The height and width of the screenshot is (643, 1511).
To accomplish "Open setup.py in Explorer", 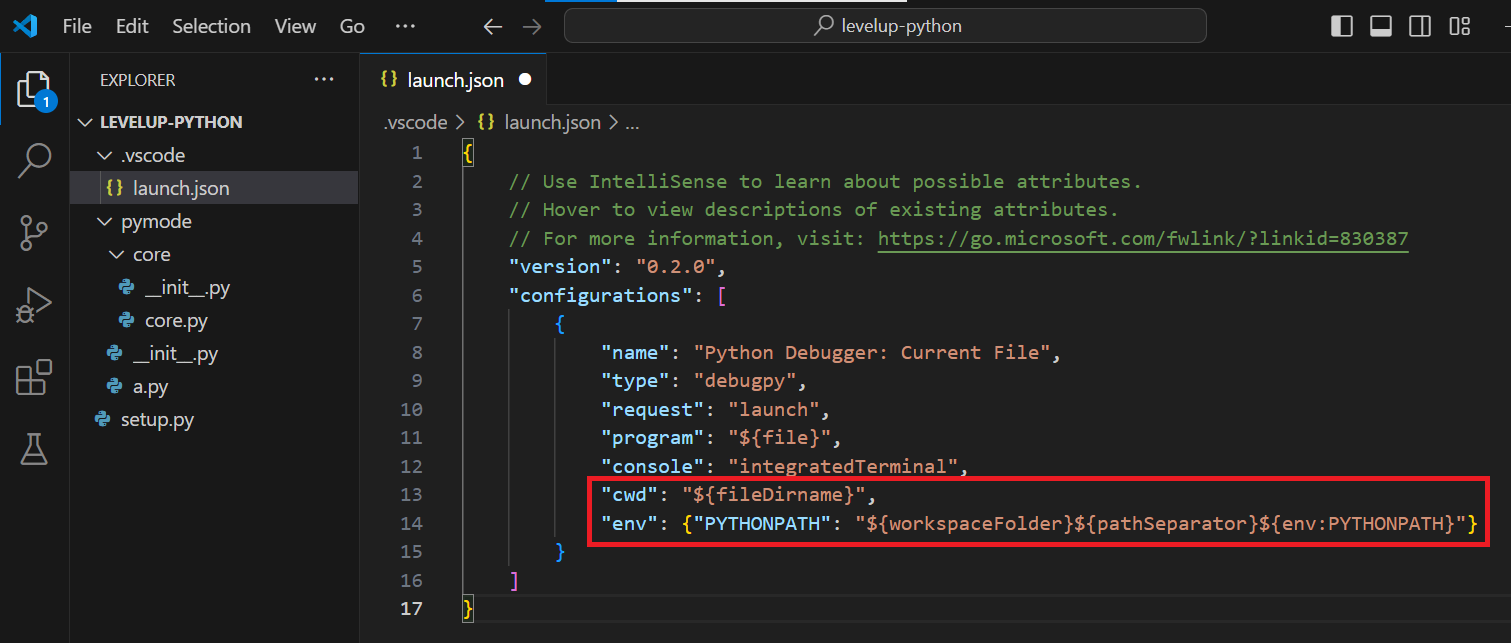I will 213,420.
